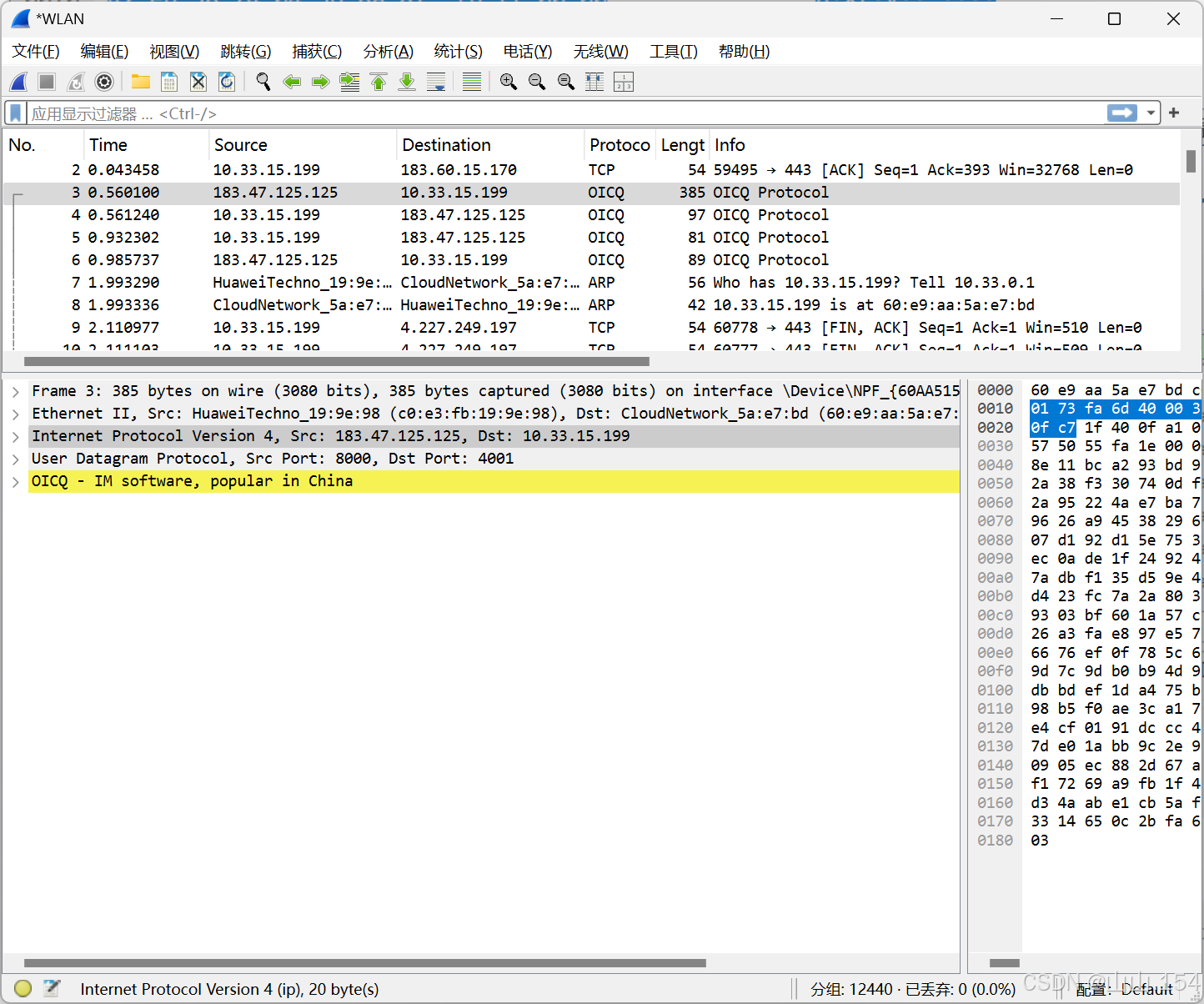Click packet details horizontal scrollbar
The width and height of the screenshot is (1204, 1004).
point(365,962)
